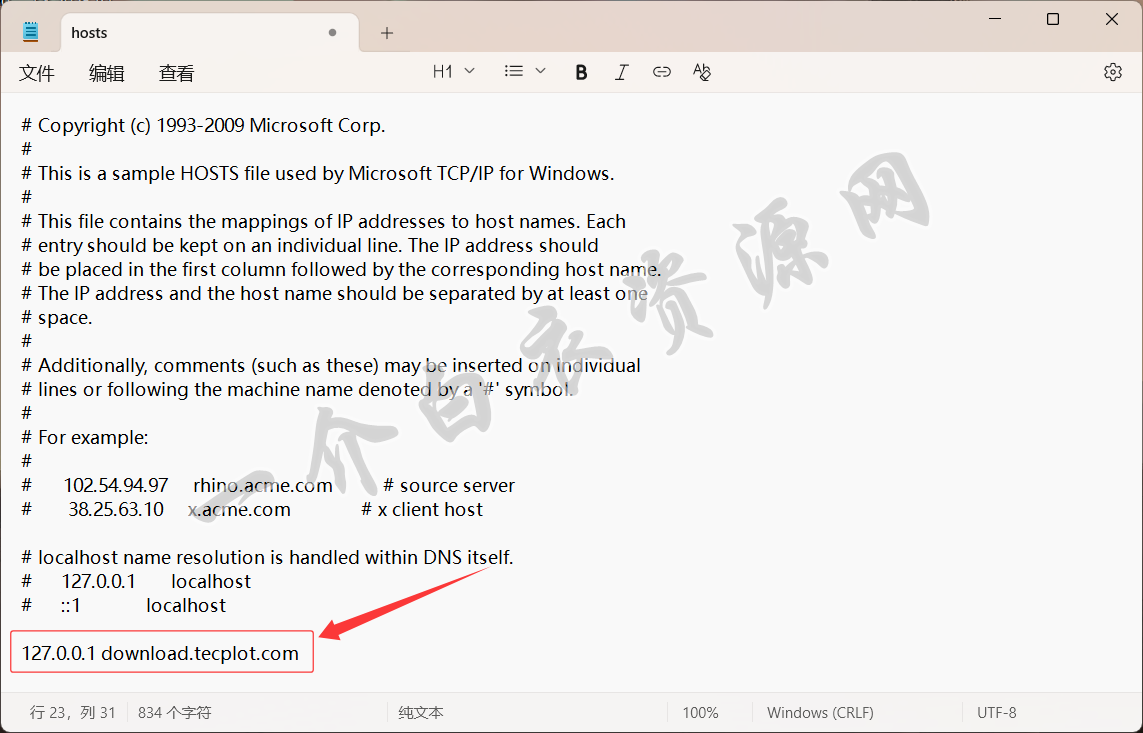1143x733 pixels.
Task: Minimize the Notepad window
Action: (996, 19)
